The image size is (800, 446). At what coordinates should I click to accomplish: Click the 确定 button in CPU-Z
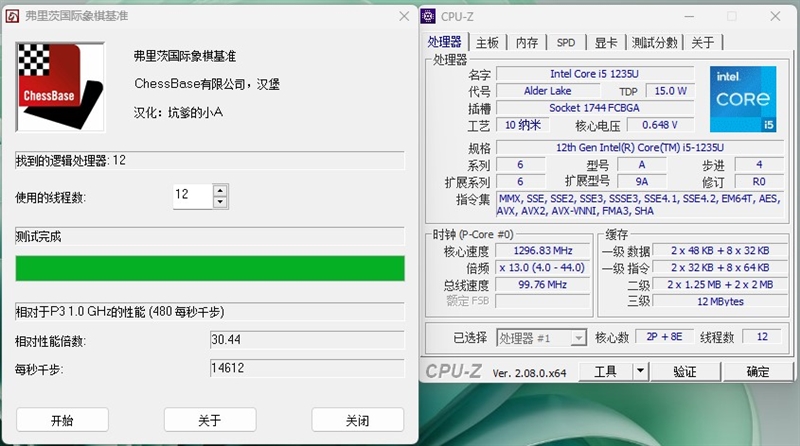tap(758, 371)
